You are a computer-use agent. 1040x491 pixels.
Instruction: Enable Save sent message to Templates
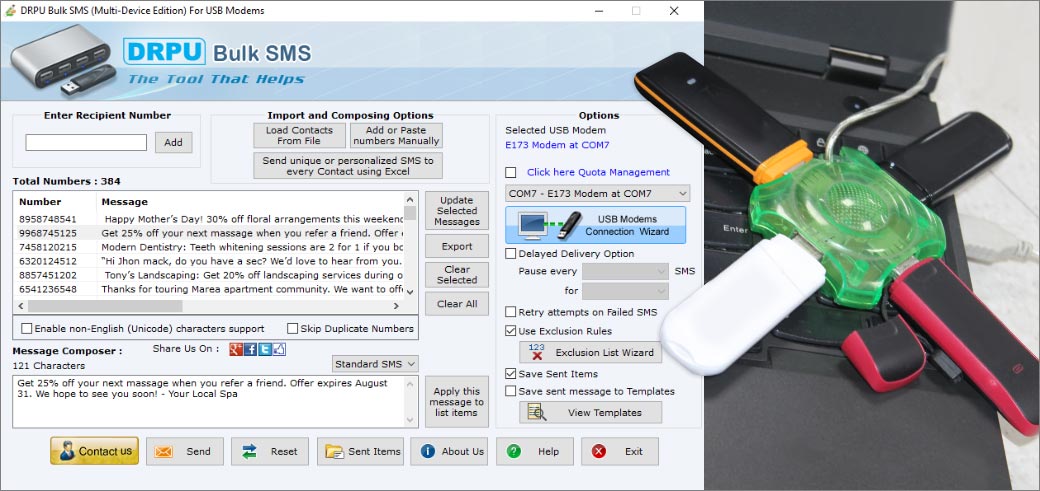tap(511, 391)
